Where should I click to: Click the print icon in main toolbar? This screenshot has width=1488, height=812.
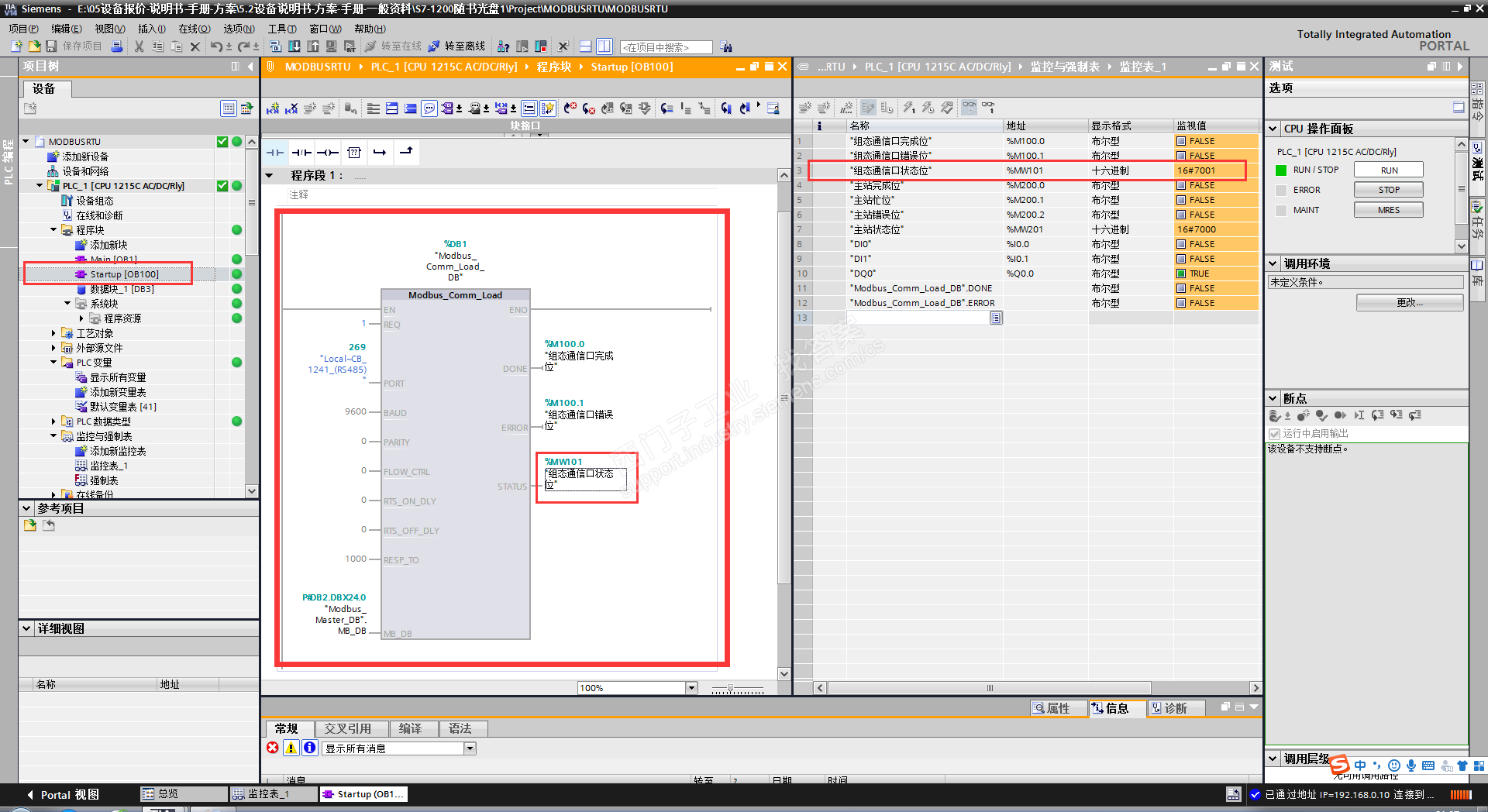(117, 46)
